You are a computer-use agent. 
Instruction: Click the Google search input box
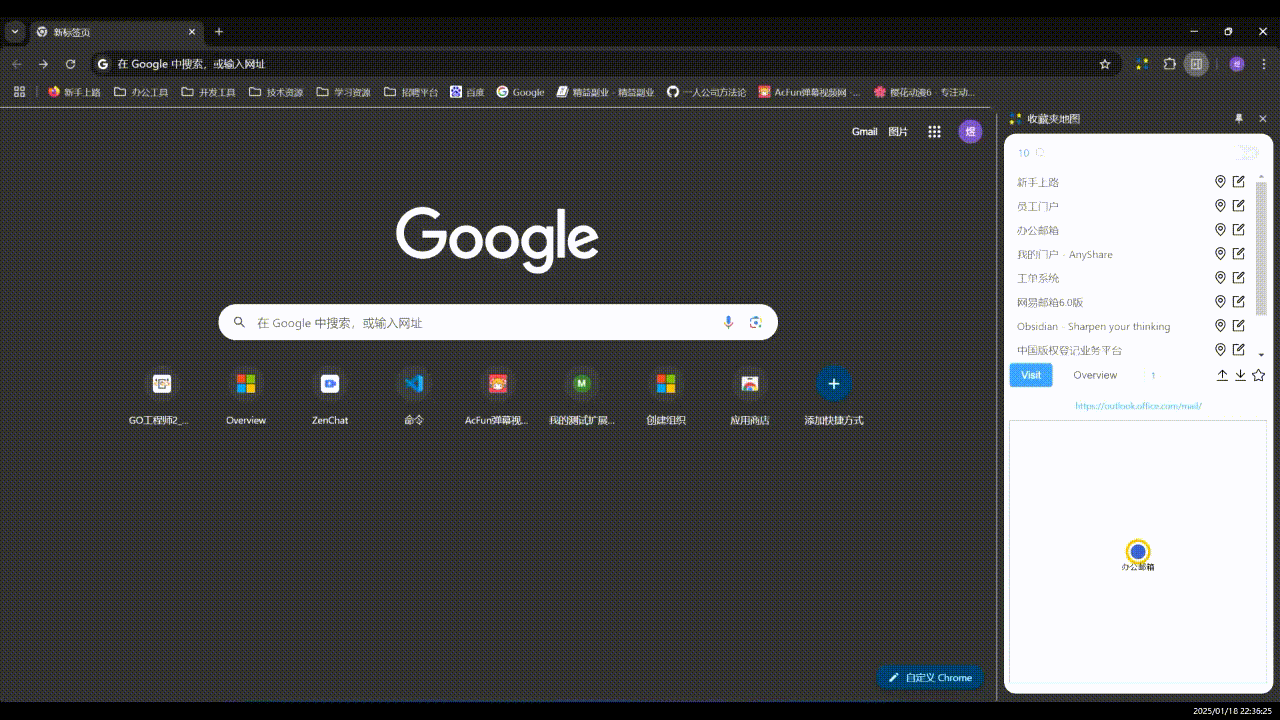[x=498, y=322]
